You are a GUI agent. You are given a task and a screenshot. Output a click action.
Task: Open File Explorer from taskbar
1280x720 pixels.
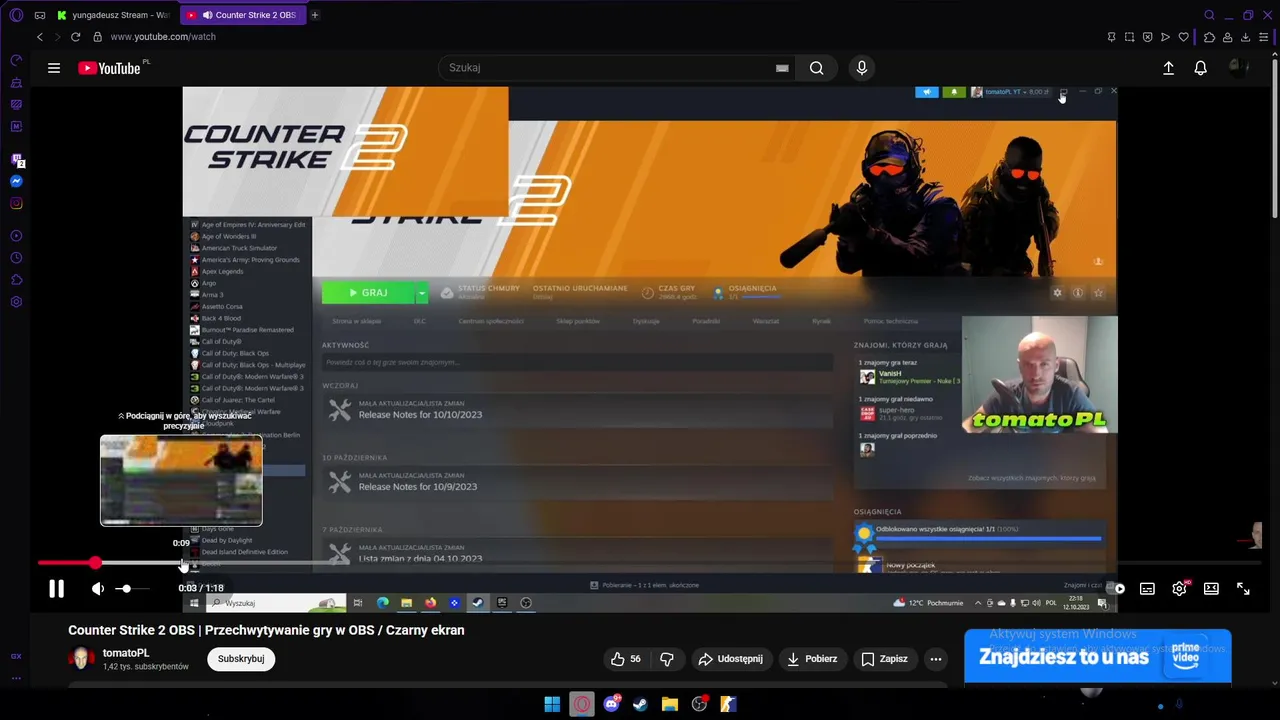670,704
